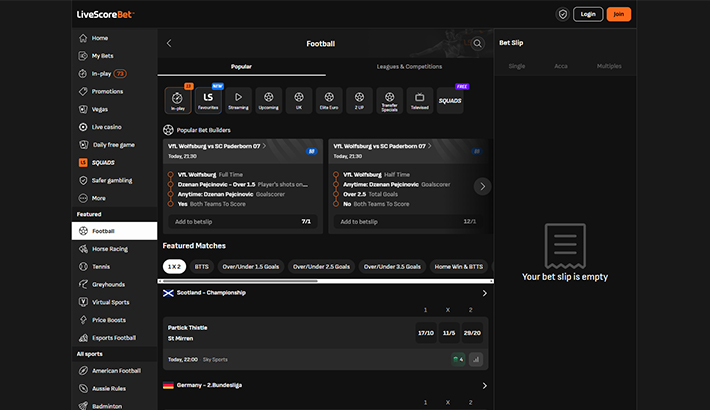
Task: Open Safer gambling in sidebar
Action: click(114, 180)
